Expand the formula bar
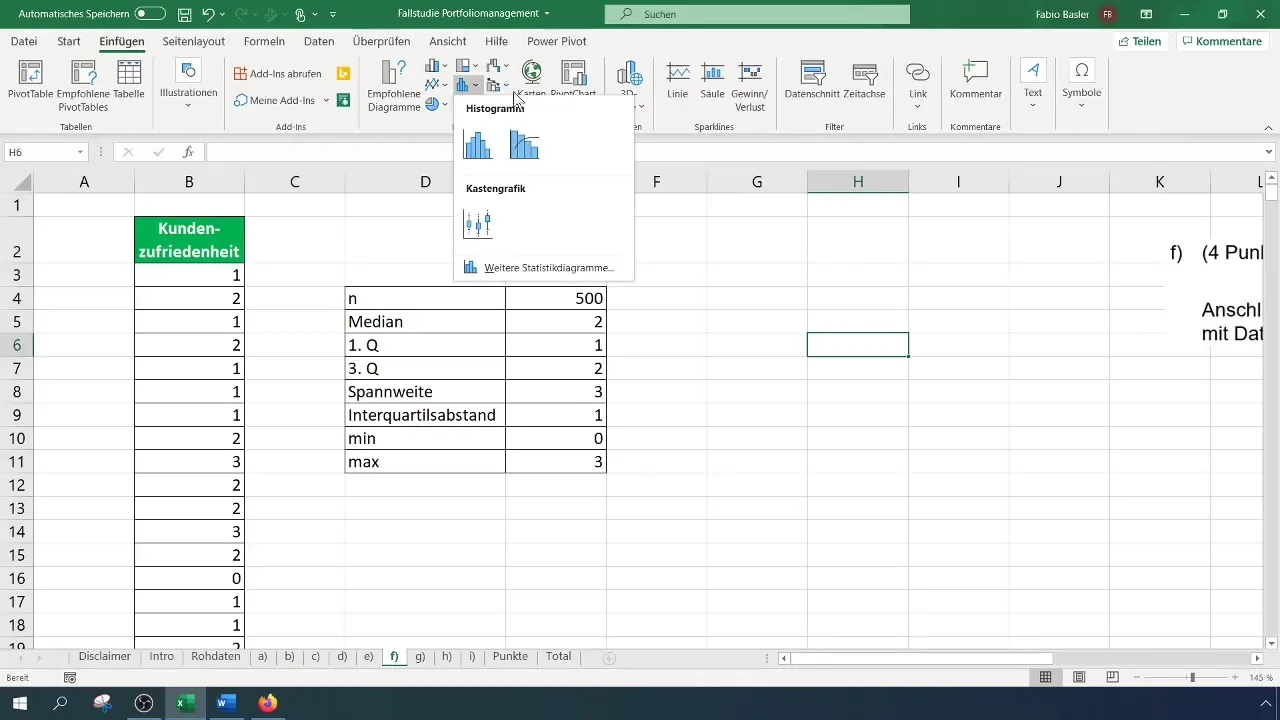The image size is (1280, 720). click(1268, 152)
